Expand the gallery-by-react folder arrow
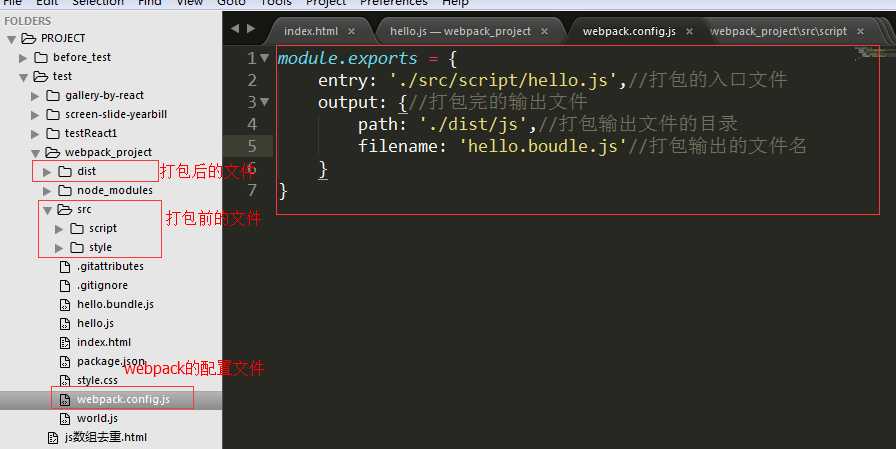The image size is (896, 449). pyautogui.click(x=35, y=97)
